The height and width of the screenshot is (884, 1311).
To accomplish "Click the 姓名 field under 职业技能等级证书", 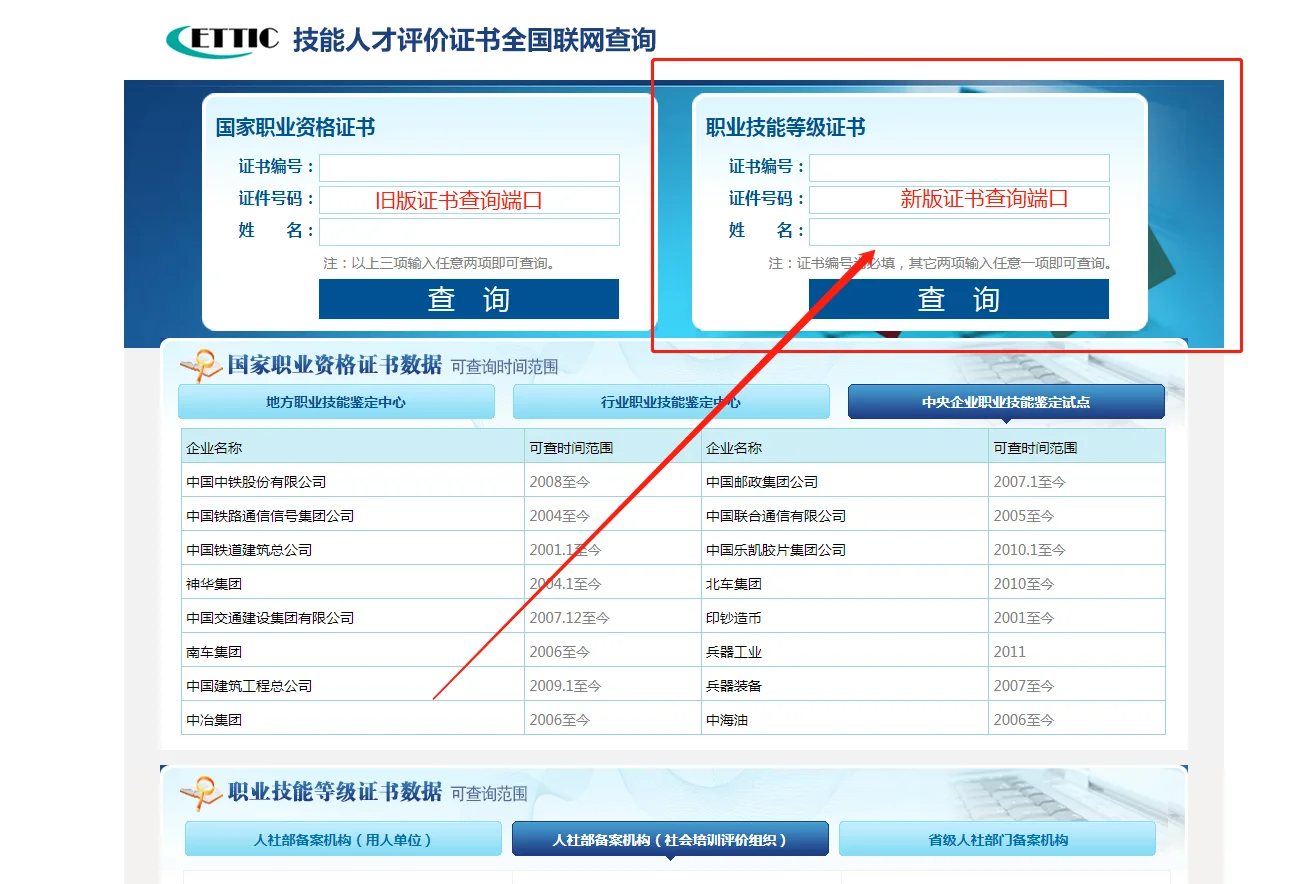I will click(x=958, y=231).
